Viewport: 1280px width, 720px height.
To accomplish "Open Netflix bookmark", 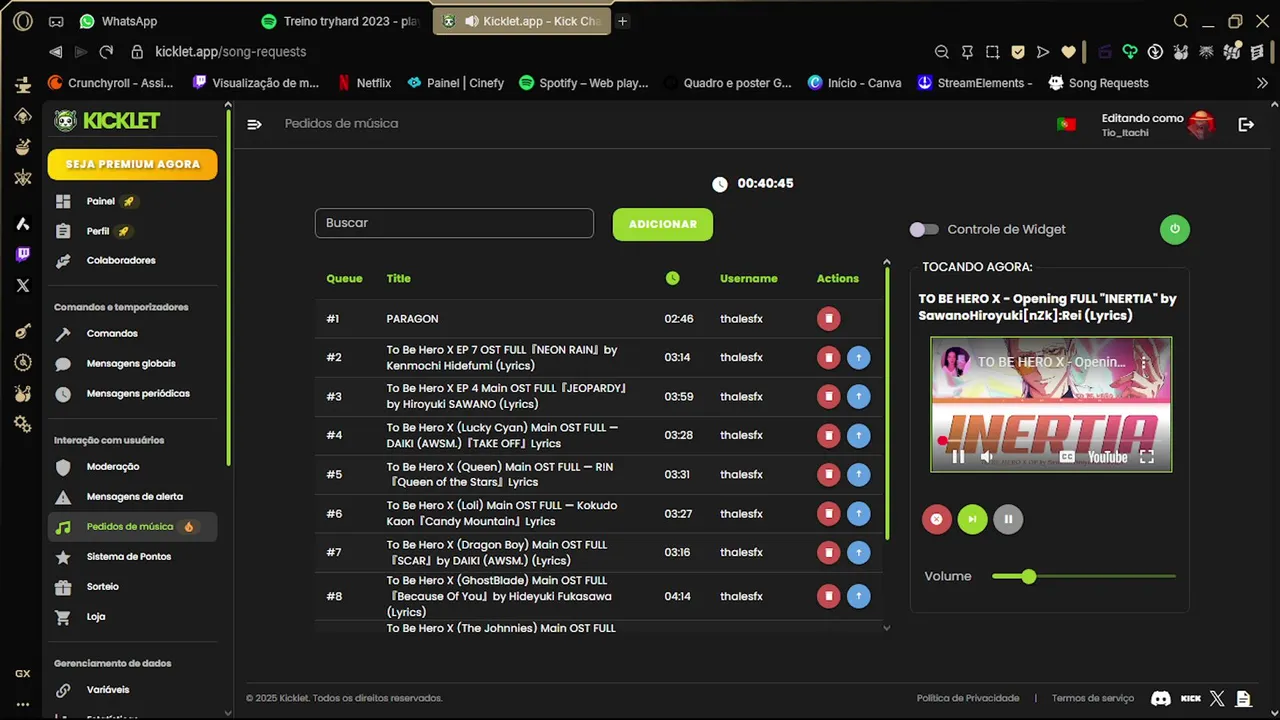I will 364,83.
